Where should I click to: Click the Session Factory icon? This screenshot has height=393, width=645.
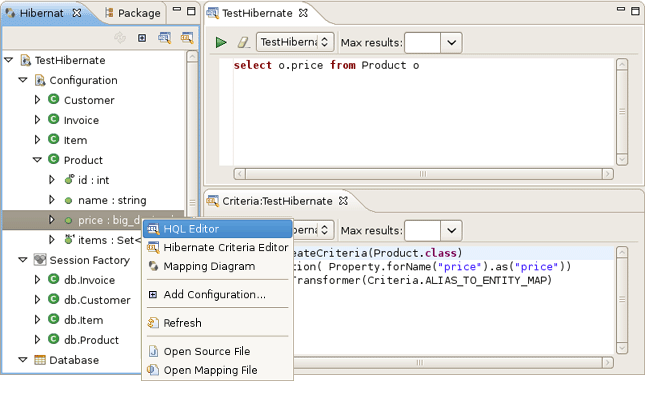click(x=40, y=260)
